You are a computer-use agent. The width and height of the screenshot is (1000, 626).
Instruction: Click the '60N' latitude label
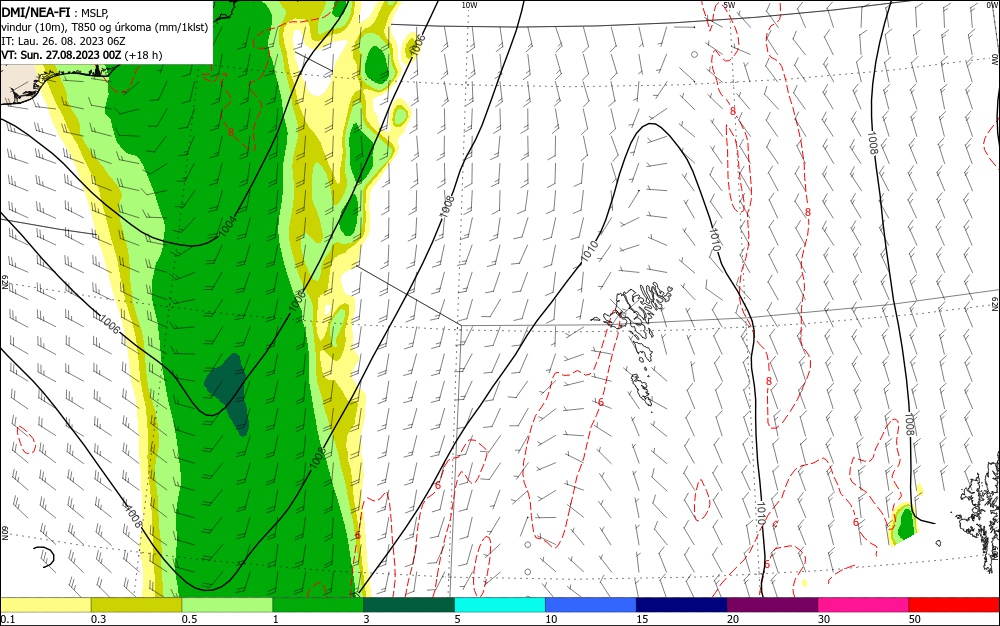(x=4, y=533)
